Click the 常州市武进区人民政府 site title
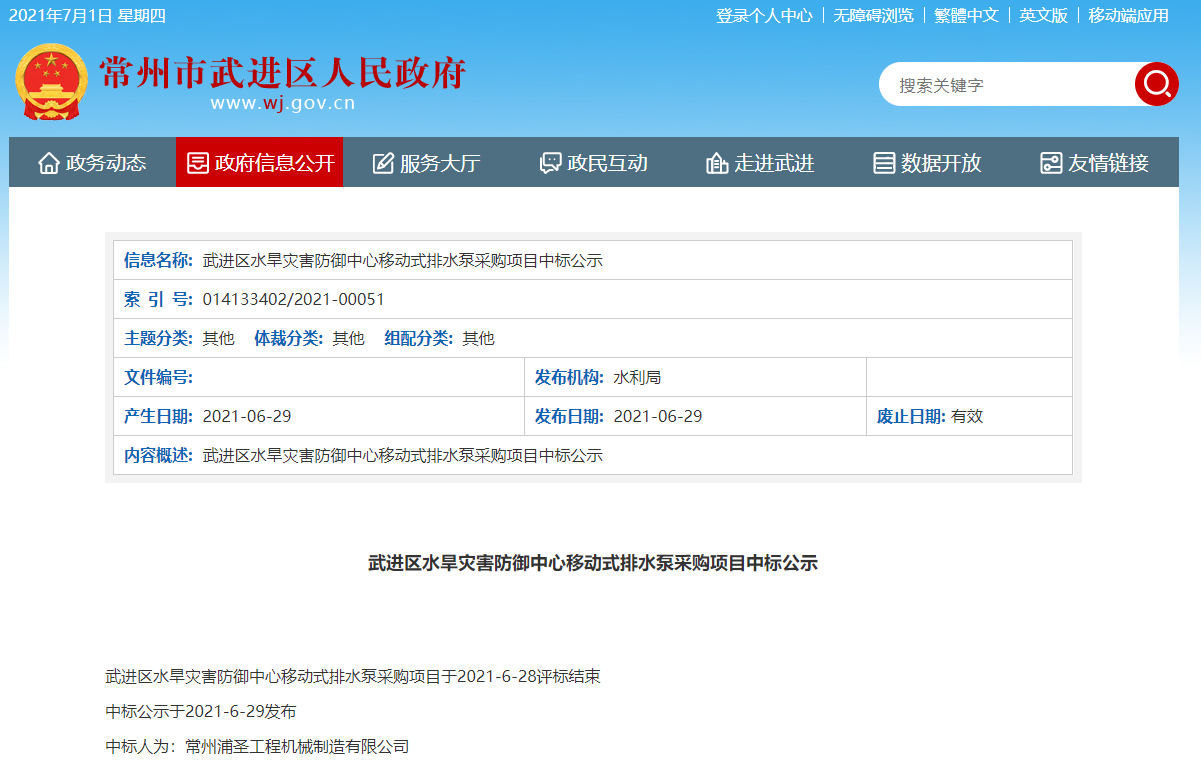The image size is (1201, 766). 283,73
